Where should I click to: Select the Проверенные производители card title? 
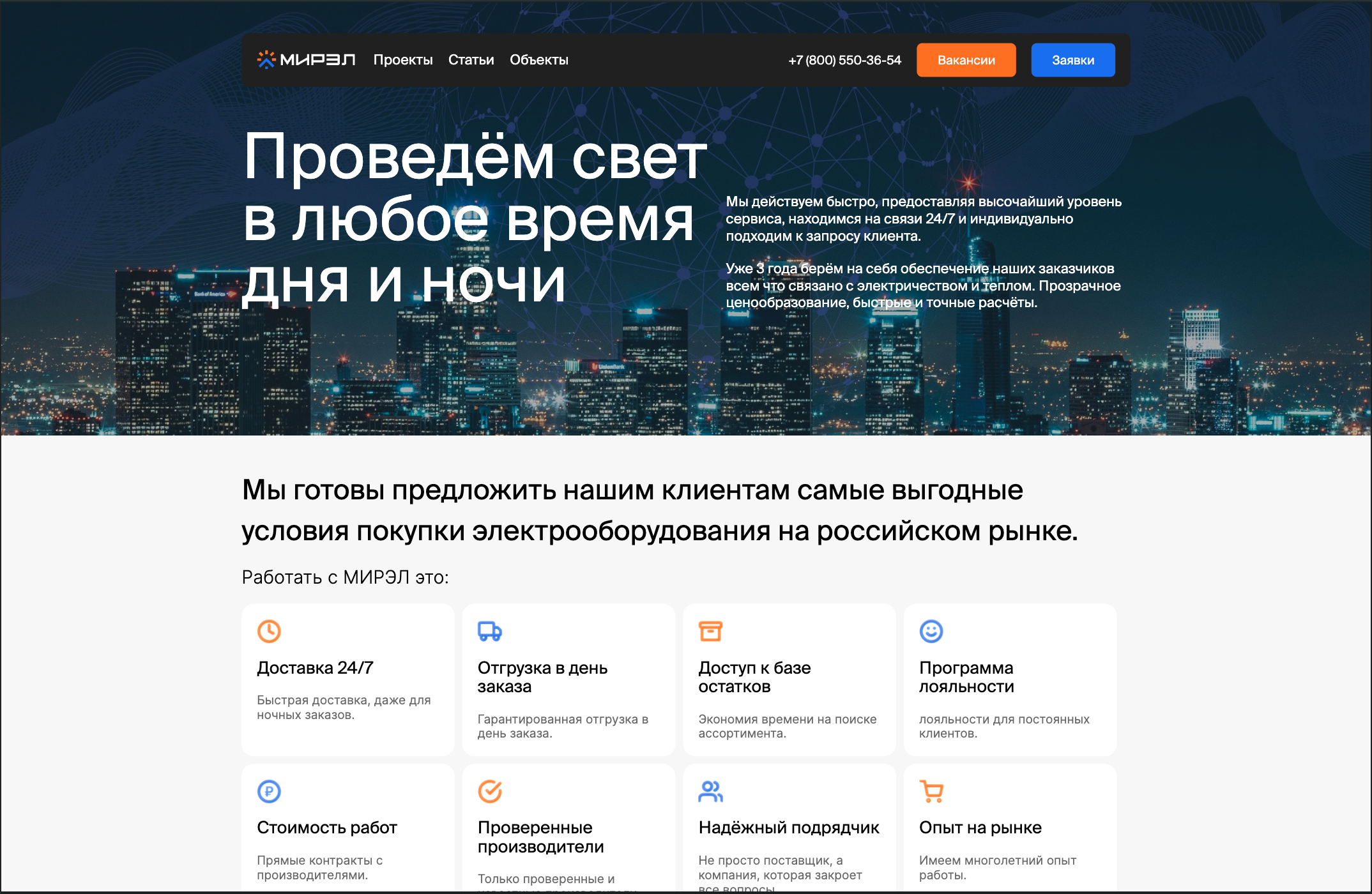tap(540, 837)
